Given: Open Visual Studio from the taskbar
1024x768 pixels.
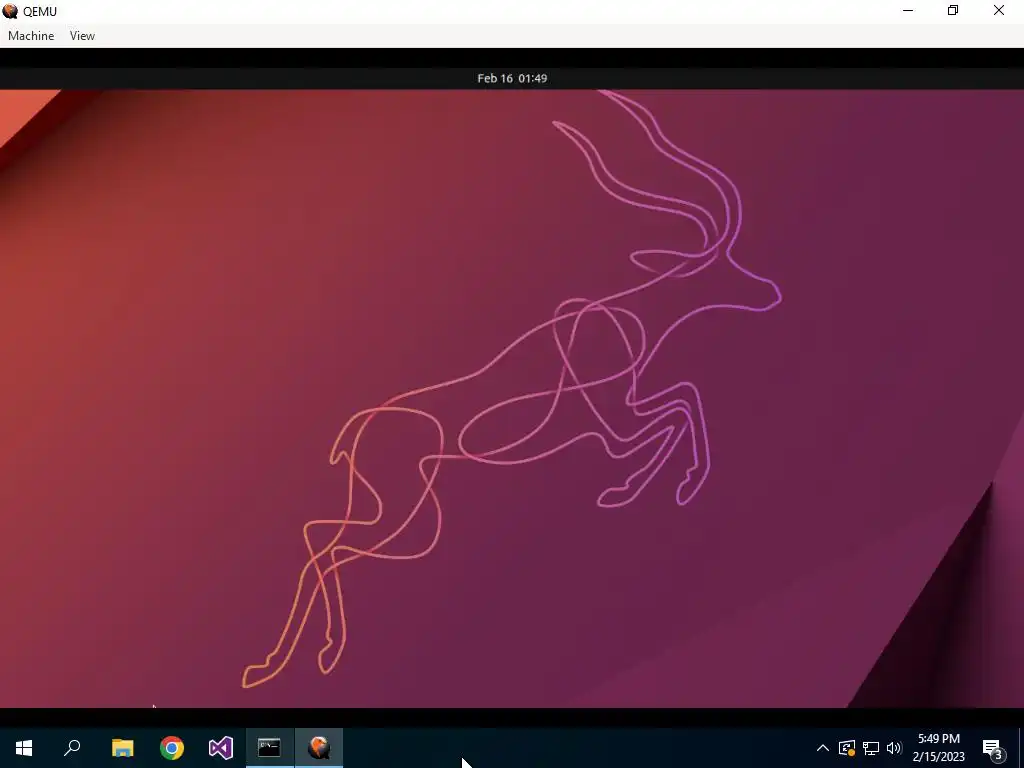Looking at the screenshot, I should (221, 748).
